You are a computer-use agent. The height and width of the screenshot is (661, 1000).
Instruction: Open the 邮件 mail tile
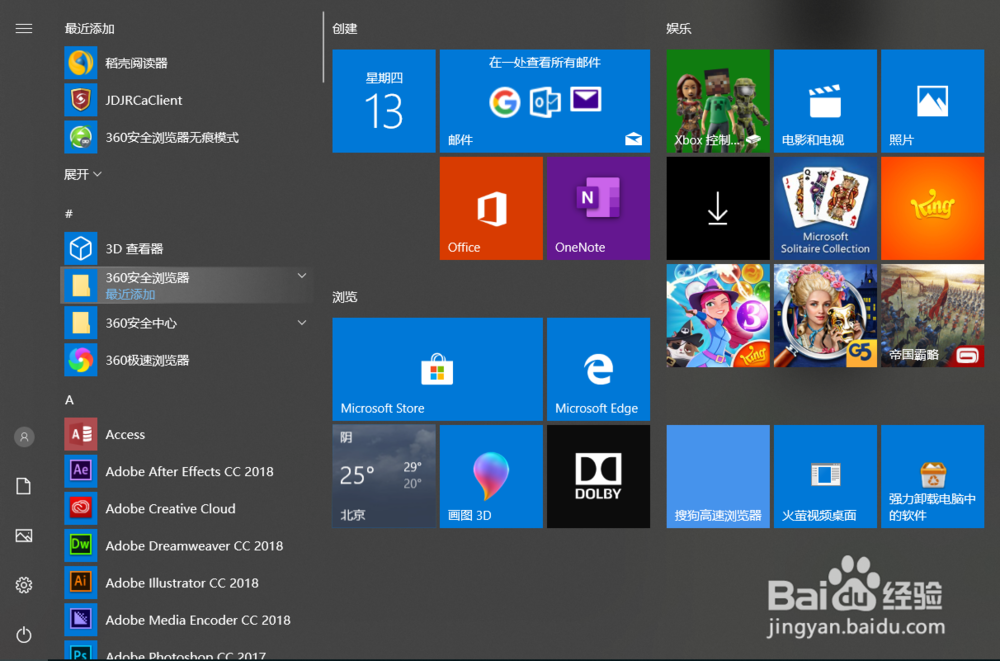(545, 101)
